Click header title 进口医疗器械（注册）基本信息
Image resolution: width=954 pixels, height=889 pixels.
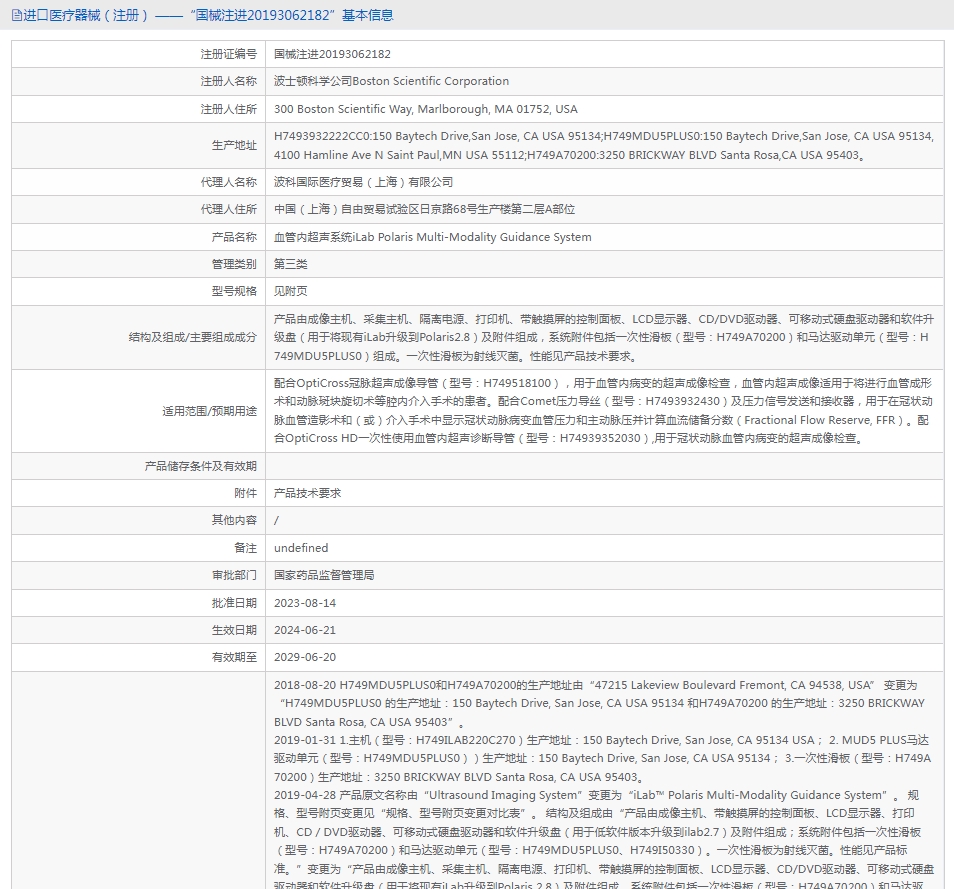click(208, 15)
